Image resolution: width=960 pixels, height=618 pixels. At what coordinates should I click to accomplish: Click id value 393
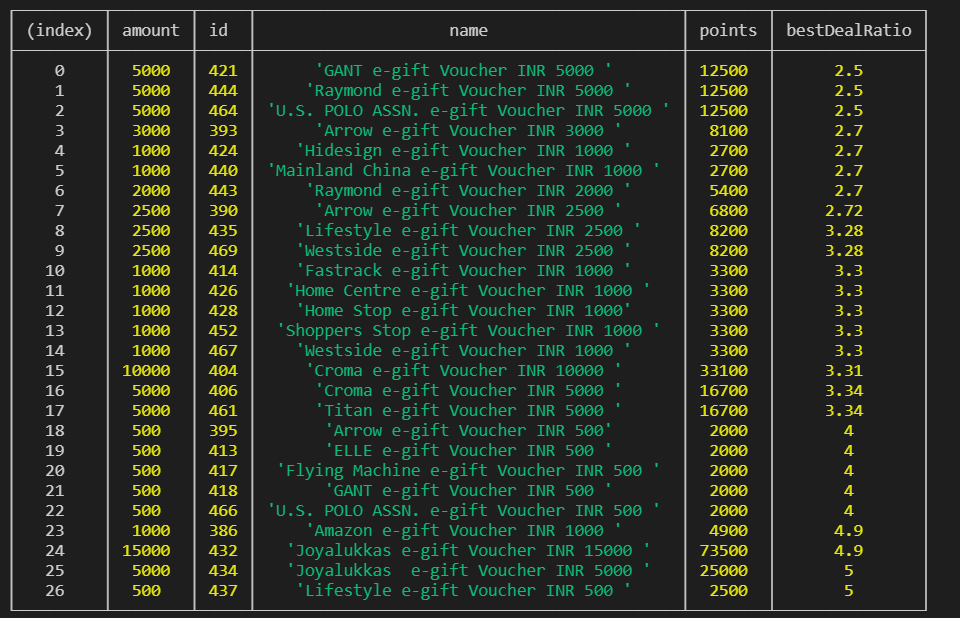click(x=223, y=131)
